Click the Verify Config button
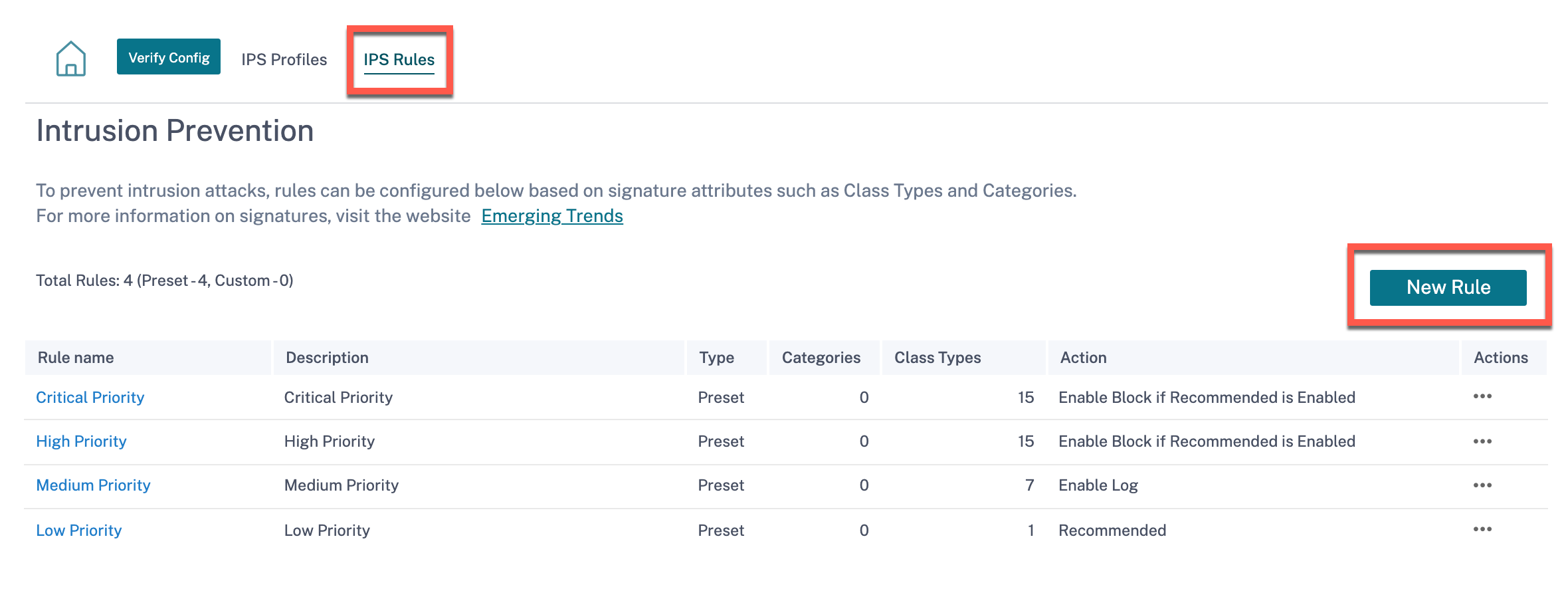This screenshot has height=597, width=1568. pos(169,57)
